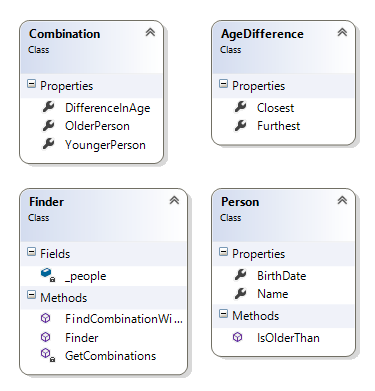Viewport: 375px width, 391px height.
Task: Click the private field icon beside _people
Action: click(48, 275)
